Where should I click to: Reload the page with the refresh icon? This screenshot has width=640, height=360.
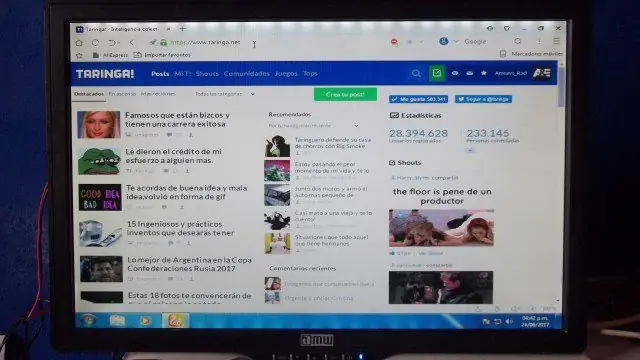(96, 42)
